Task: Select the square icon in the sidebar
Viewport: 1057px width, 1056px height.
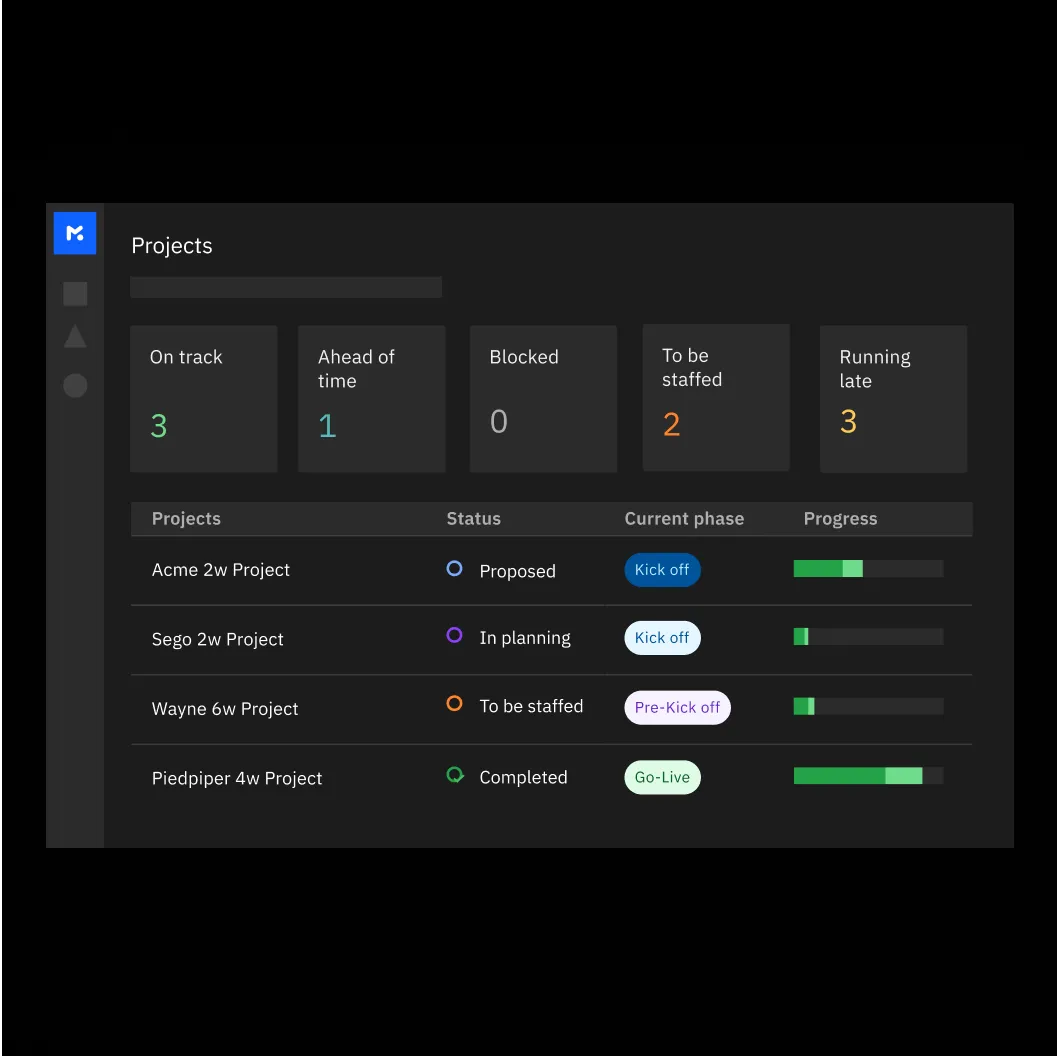Action: (x=74, y=293)
